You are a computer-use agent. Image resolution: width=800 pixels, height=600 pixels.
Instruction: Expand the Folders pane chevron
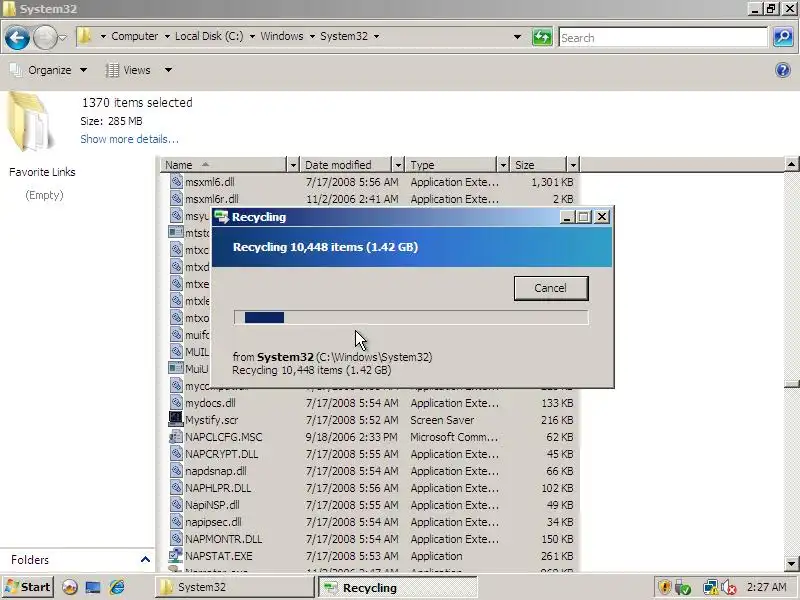coord(145,560)
